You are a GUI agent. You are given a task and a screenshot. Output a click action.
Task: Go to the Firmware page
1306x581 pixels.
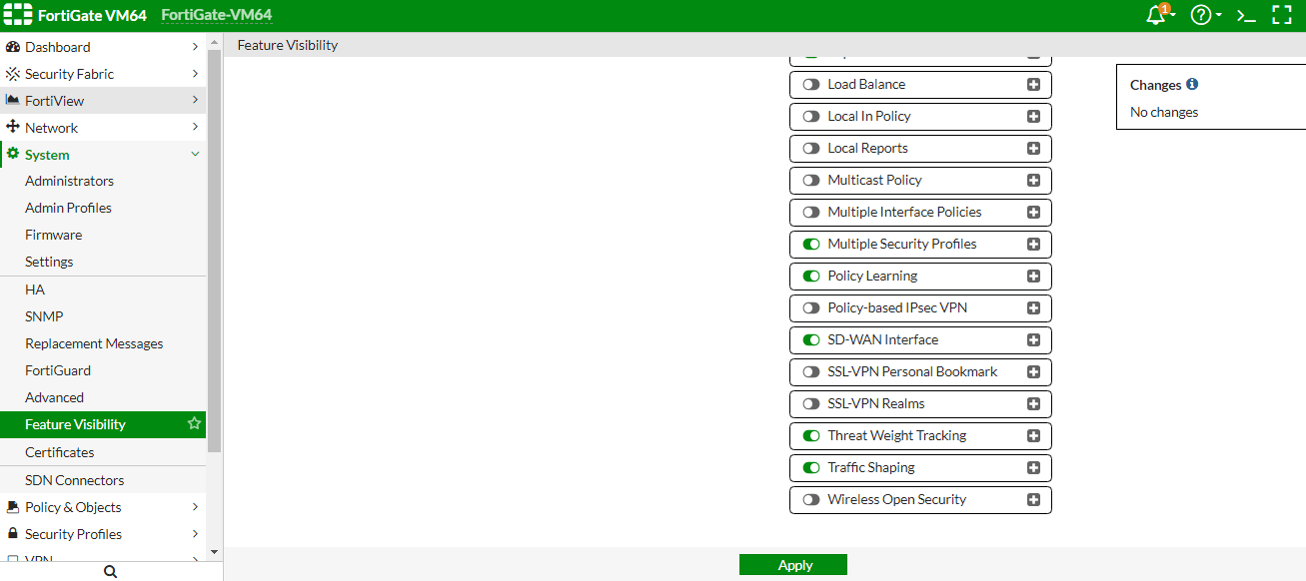54,235
